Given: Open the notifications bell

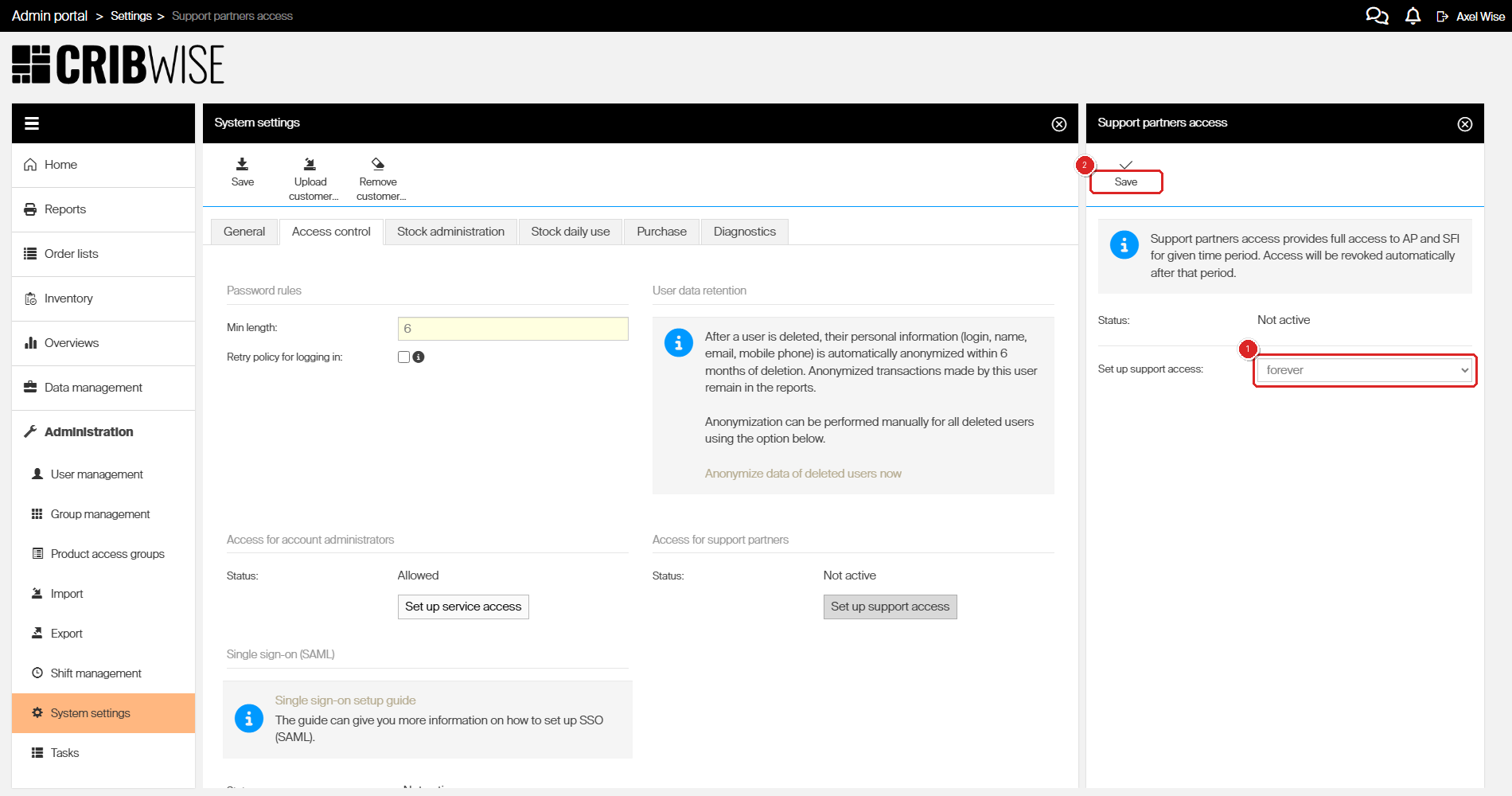Looking at the screenshot, I should [x=1413, y=16].
